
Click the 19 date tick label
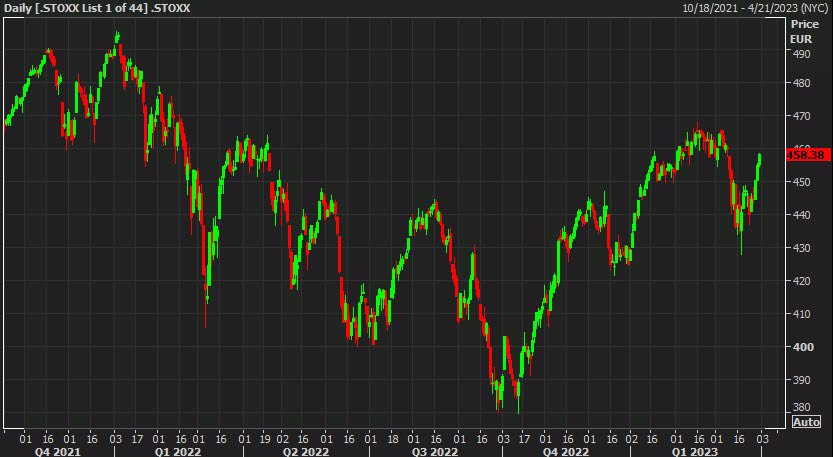(265, 439)
